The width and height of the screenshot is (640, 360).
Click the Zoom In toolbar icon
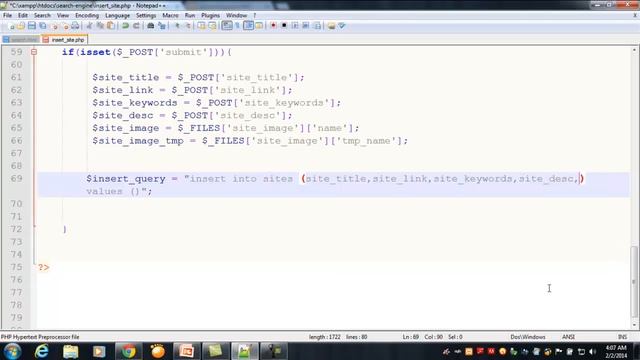click(x=177, y=26)
